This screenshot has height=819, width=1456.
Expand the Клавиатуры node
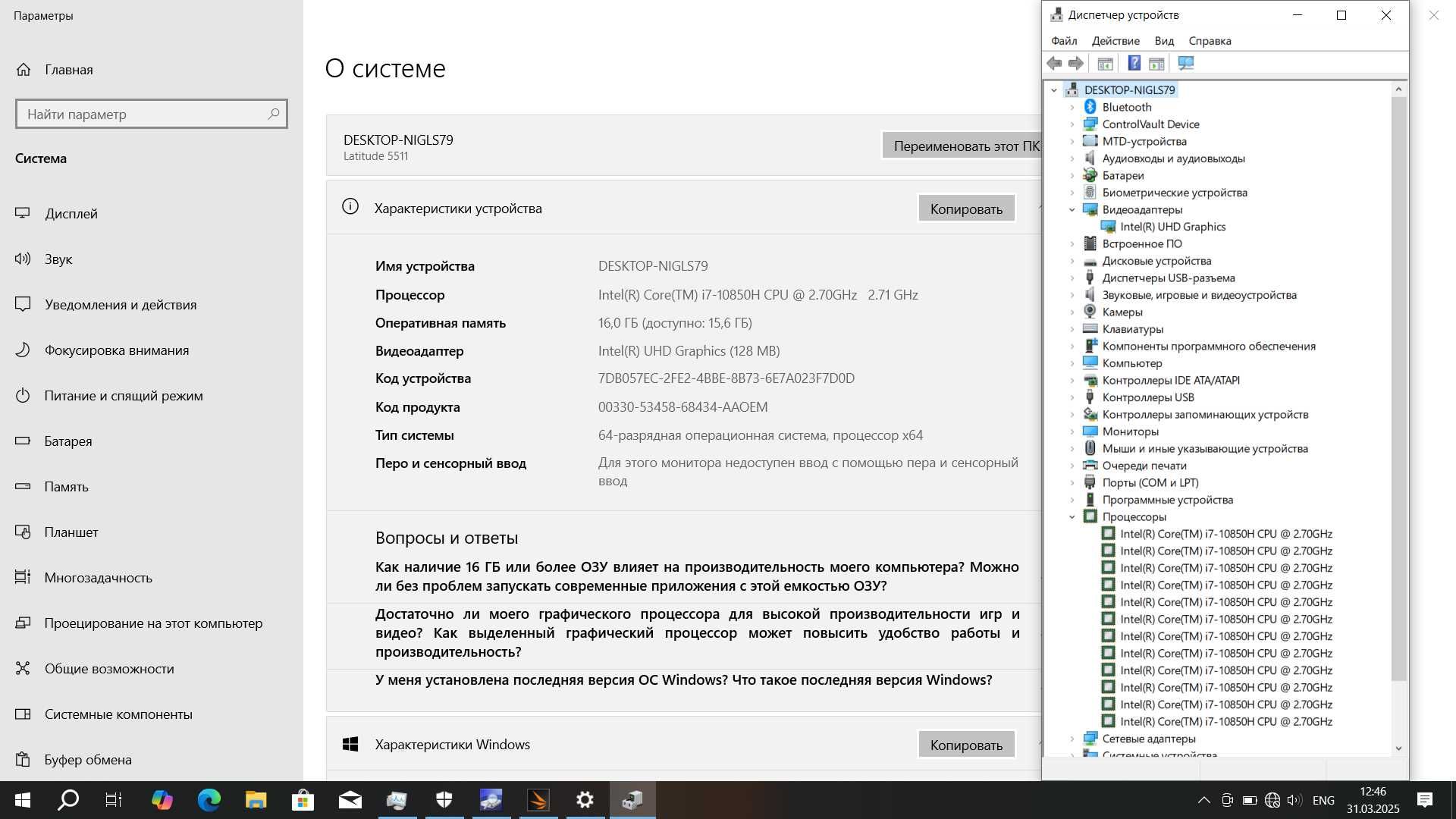1072,329
